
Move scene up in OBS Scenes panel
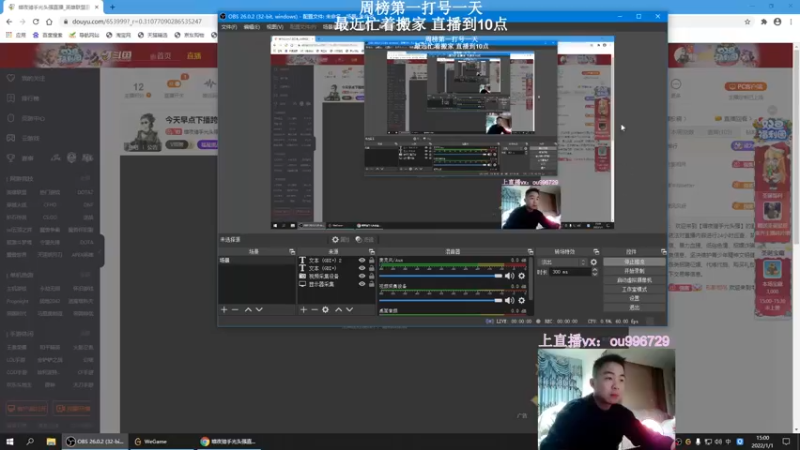coord(248,310)
